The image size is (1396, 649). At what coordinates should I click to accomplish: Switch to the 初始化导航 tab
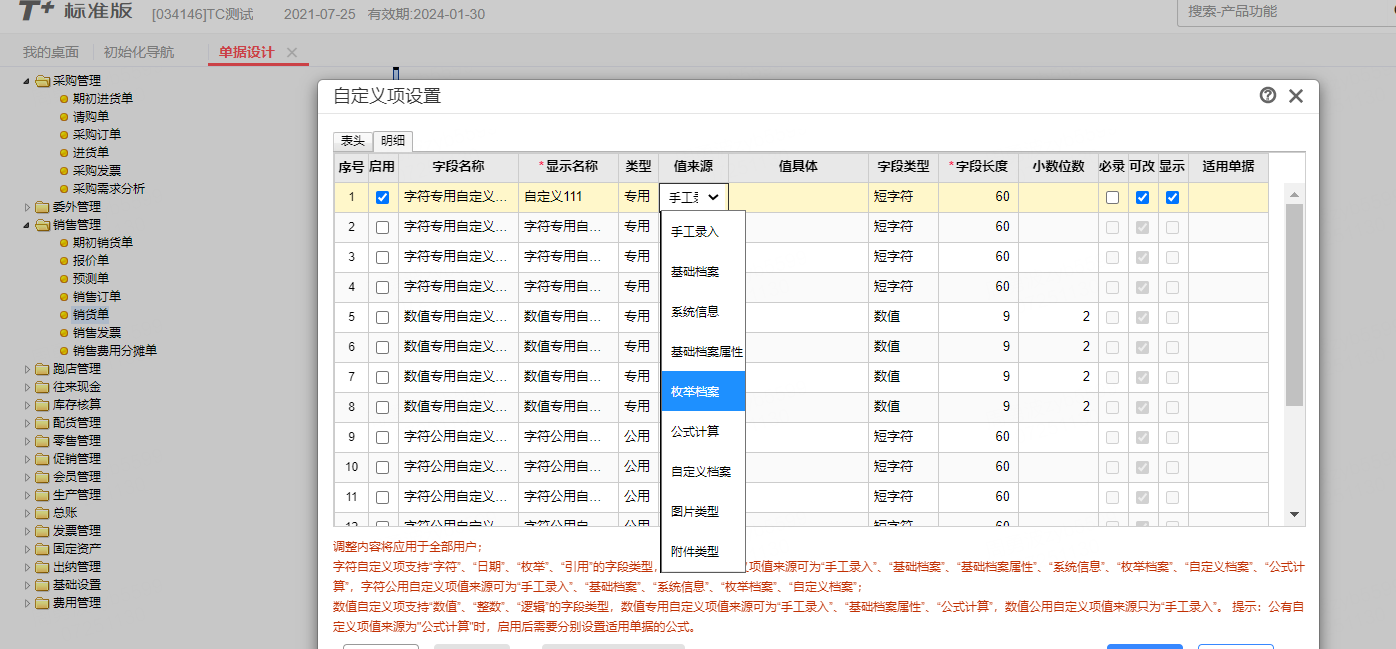[139, 52]
